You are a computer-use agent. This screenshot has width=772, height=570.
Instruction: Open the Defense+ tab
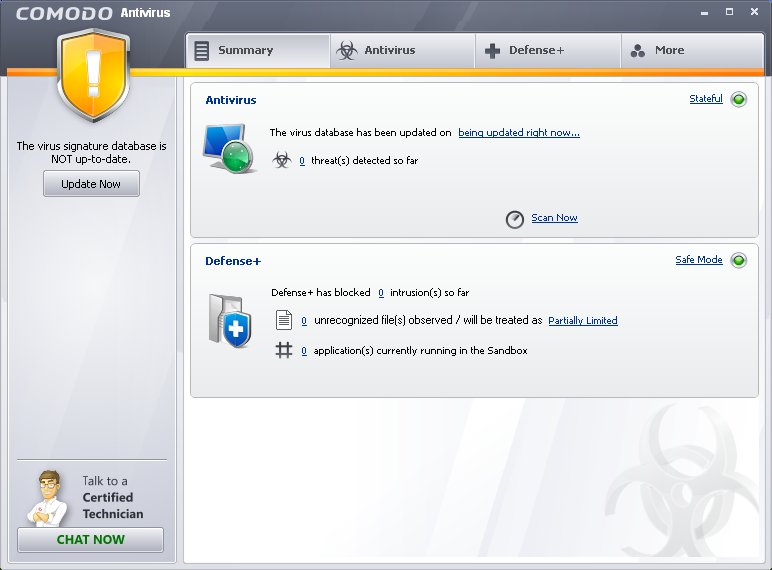point(547,51)
